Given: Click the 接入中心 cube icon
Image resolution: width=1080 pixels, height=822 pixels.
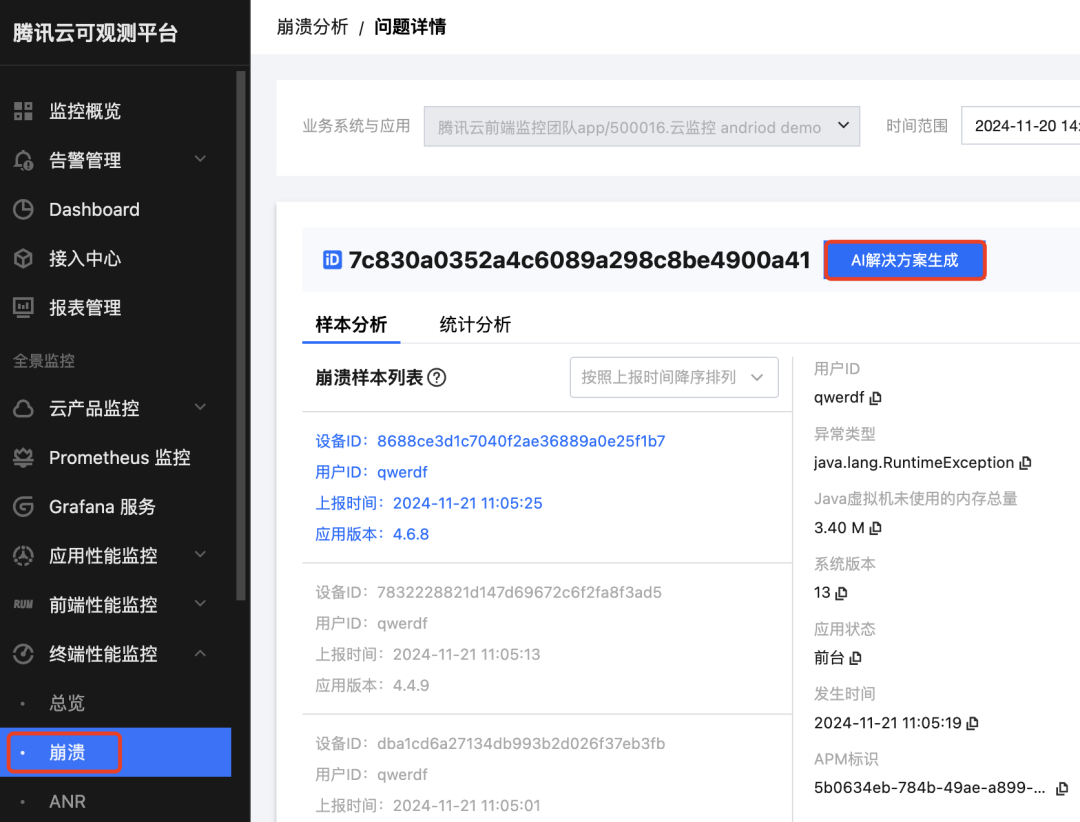Looking at the screenshot, I should coord(23,258).
